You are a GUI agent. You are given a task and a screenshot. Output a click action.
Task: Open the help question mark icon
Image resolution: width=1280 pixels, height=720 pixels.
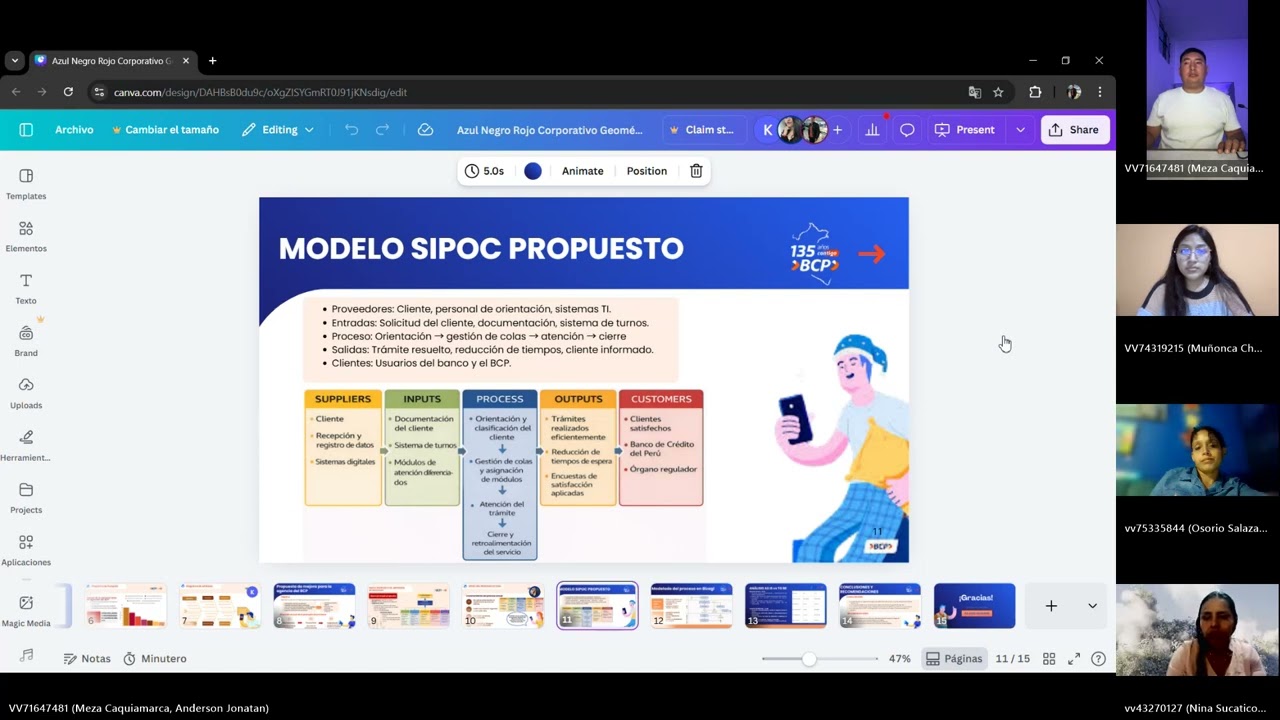point(1099,659)
